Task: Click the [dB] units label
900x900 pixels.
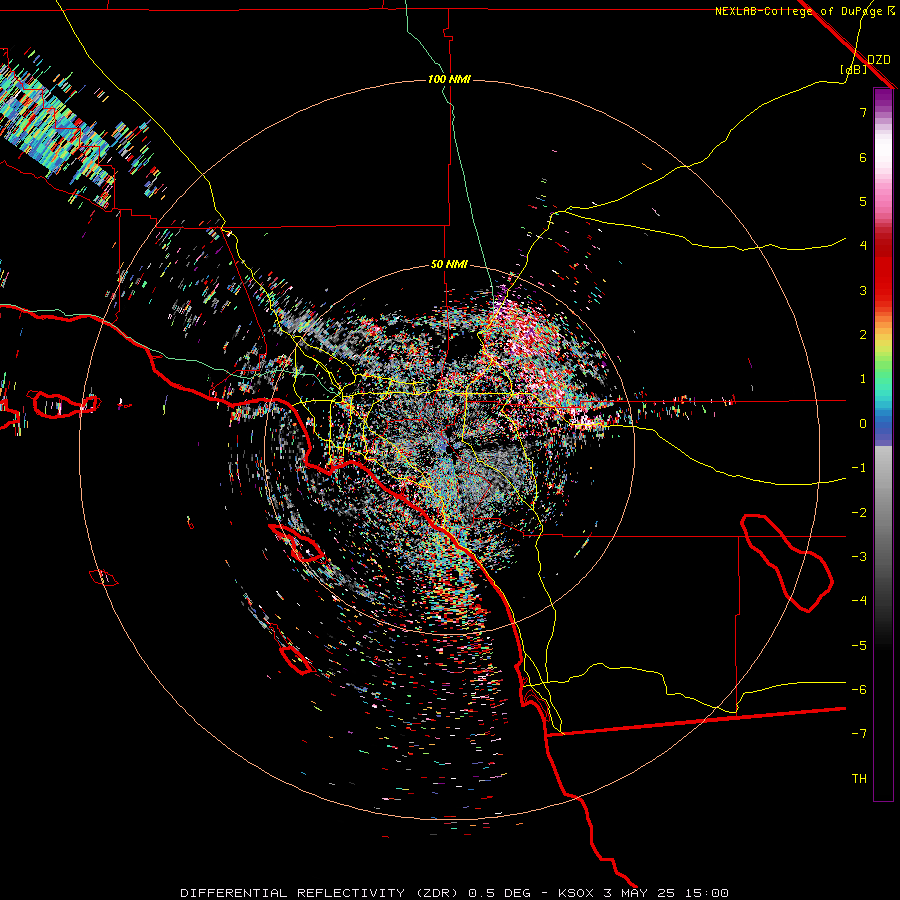Action: 854,70
